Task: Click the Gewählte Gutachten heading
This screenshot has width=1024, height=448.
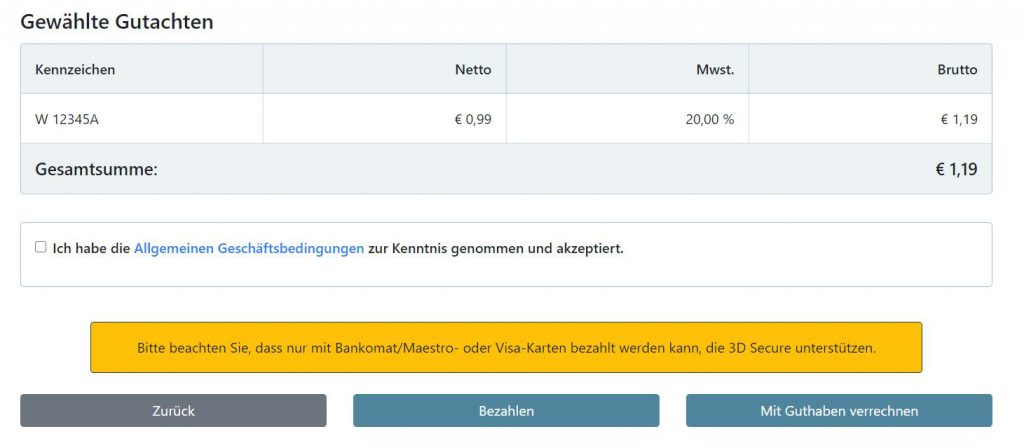Action: pos(117,22)
